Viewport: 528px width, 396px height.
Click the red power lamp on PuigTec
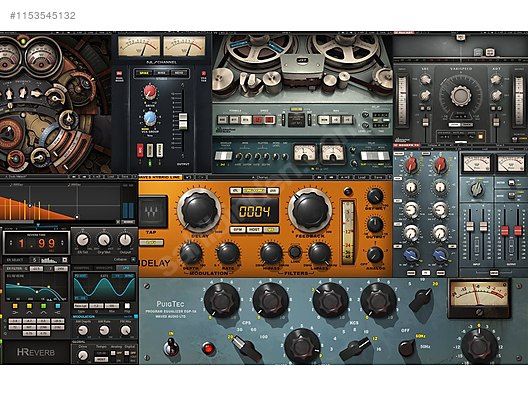tap(208, 348)
